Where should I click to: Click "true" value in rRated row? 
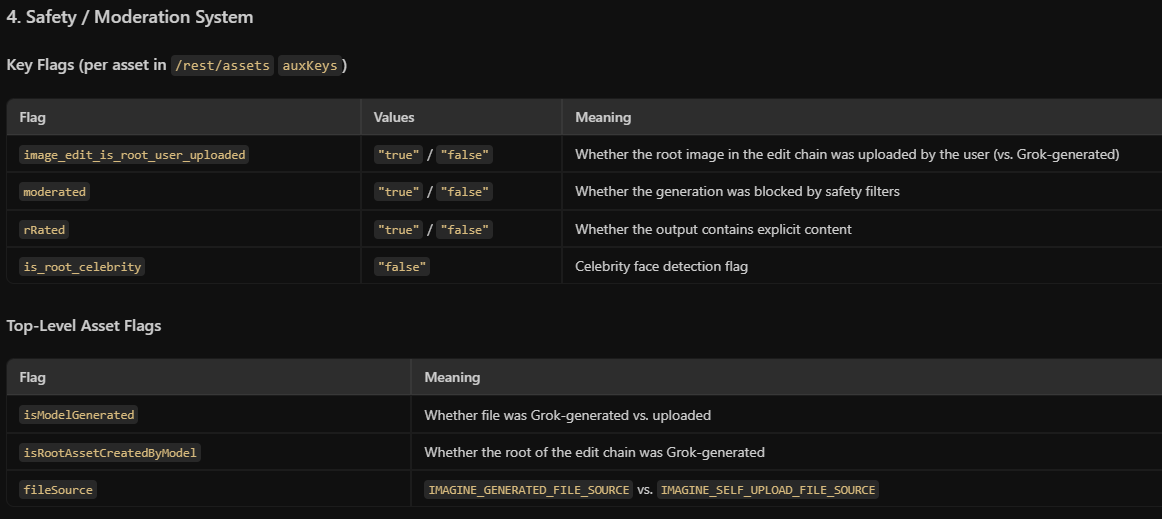tap(399, 230)
